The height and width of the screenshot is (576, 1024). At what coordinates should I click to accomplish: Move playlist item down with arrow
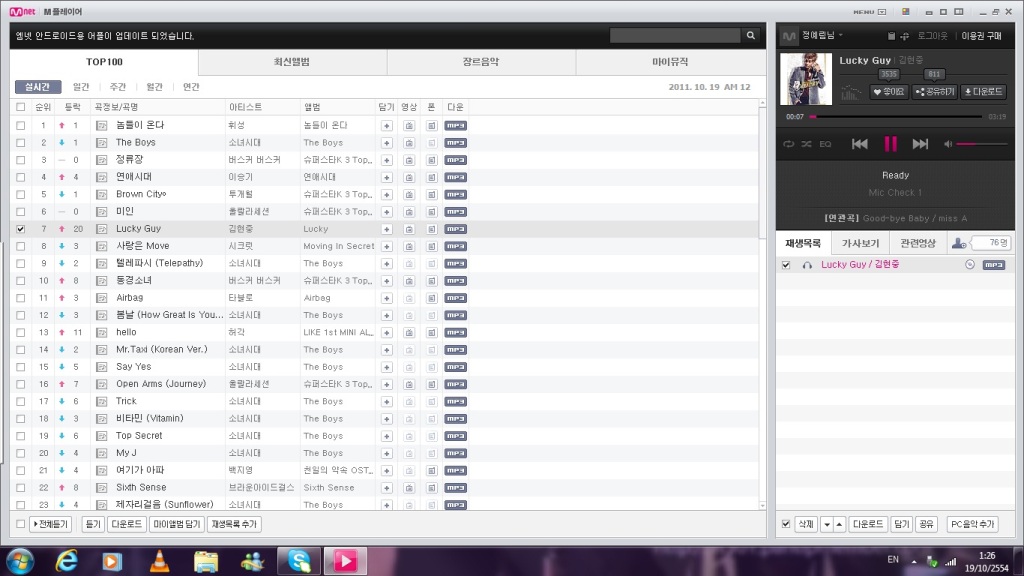coord(827,524)
